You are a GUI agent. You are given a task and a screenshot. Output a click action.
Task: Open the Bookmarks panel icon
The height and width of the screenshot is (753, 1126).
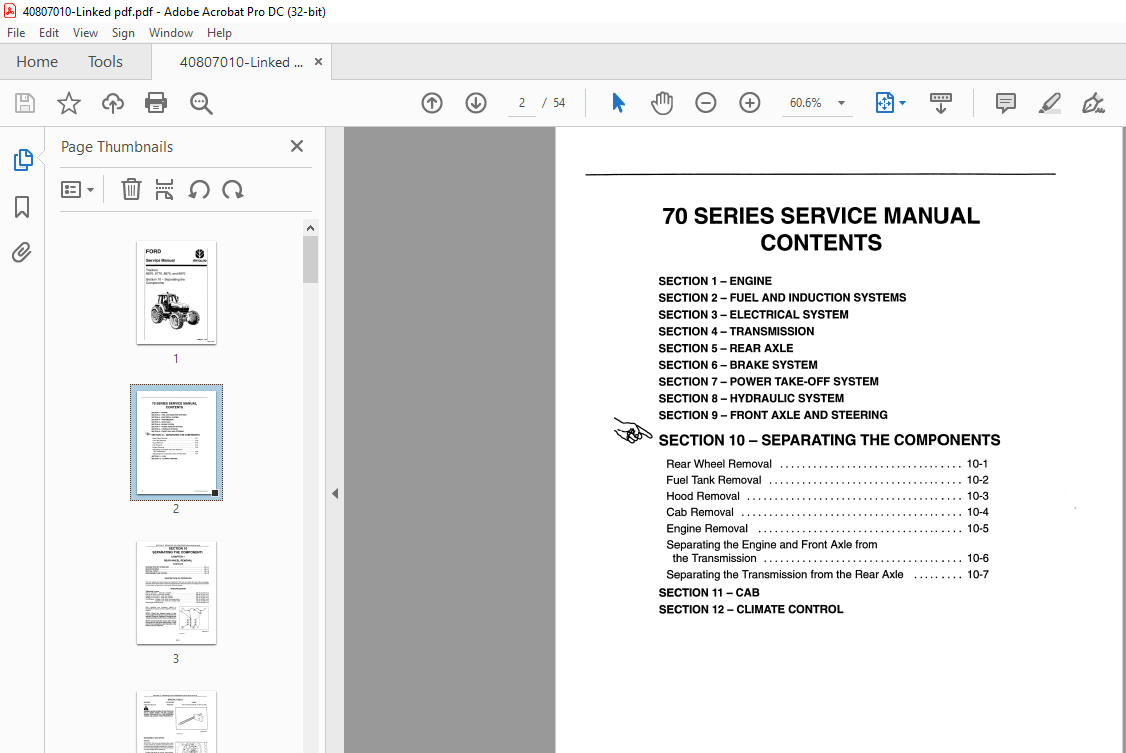coord(22,207)
